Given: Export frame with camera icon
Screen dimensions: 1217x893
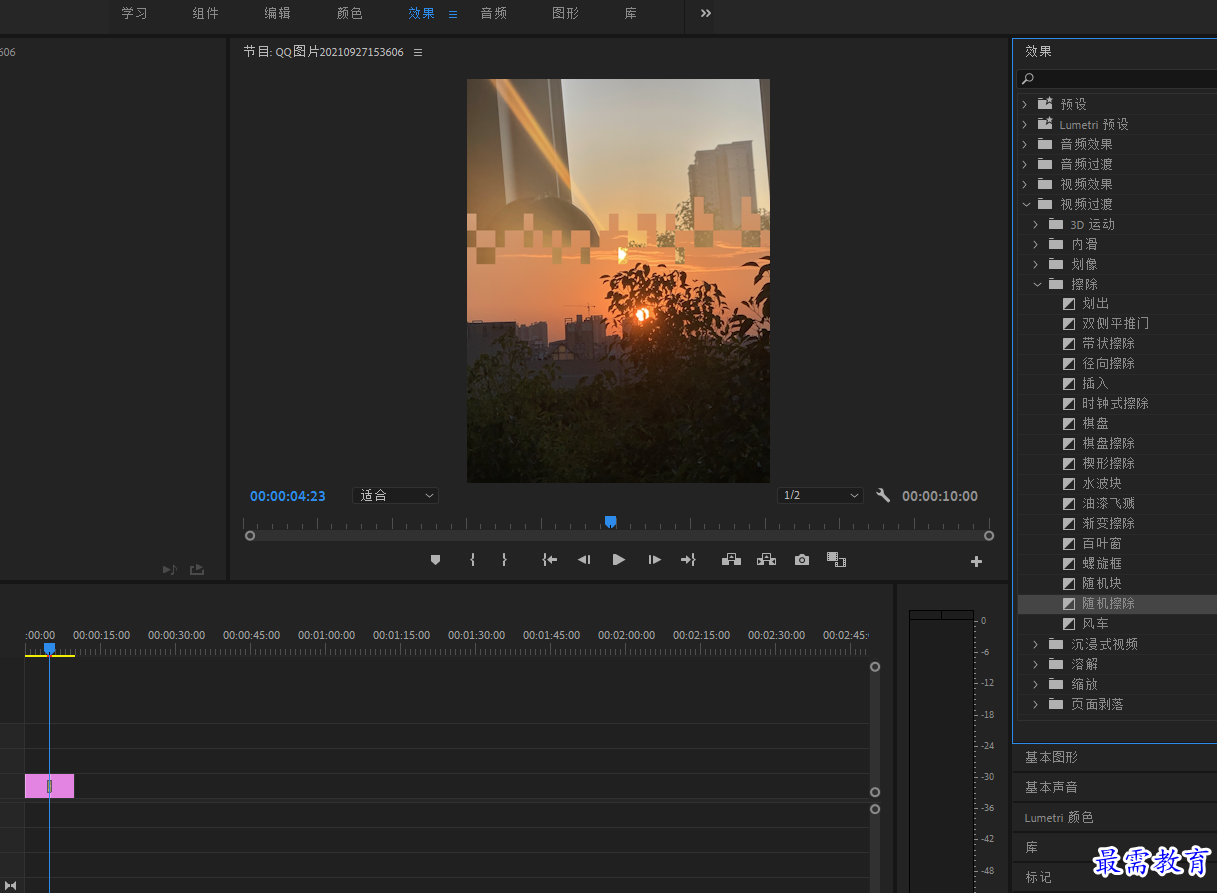Looking at the screenshot, I should point(802,560).
